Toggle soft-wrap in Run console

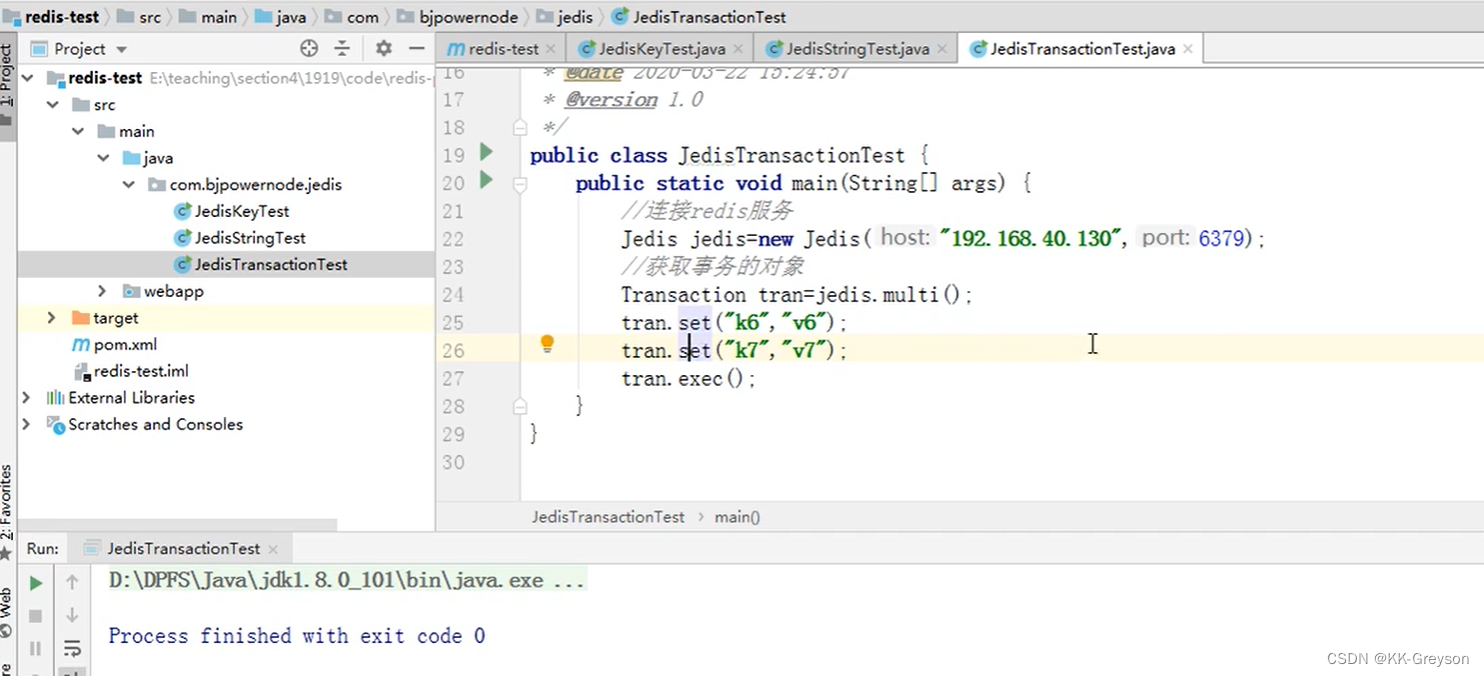point(72,648)
